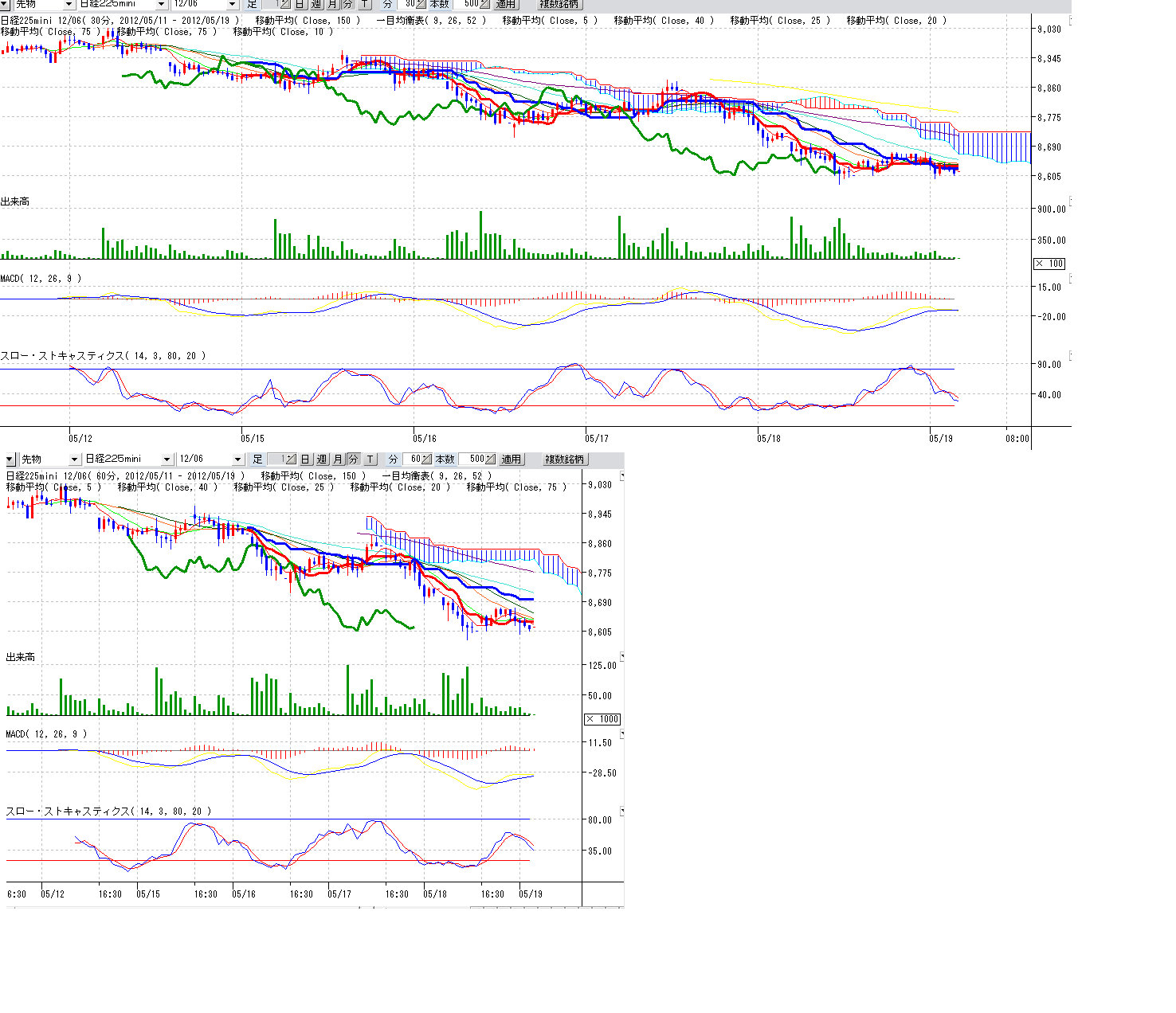Select weekly (週) timeframe in upper chart toolbar
The image size is (1176, 1013).
[316, 4]
